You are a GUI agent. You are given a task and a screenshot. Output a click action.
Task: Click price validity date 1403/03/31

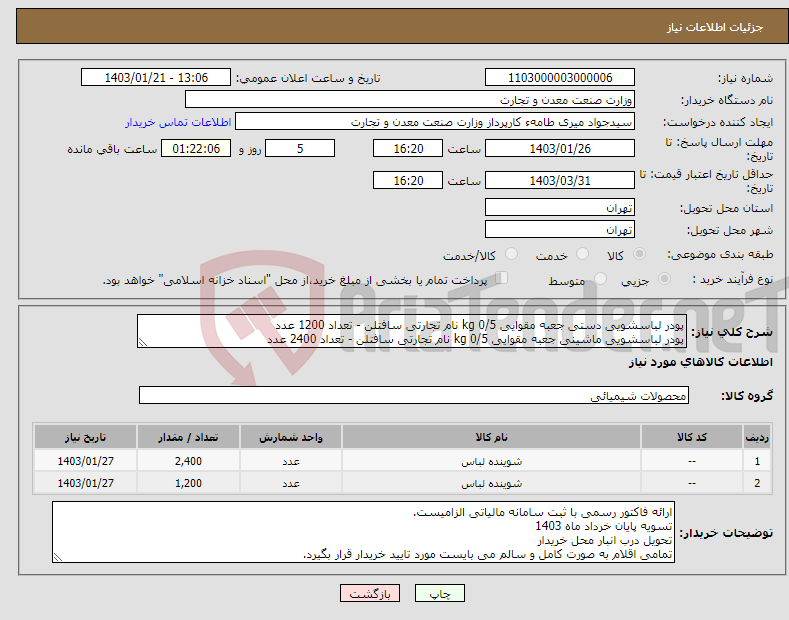(x=560, y=180)
